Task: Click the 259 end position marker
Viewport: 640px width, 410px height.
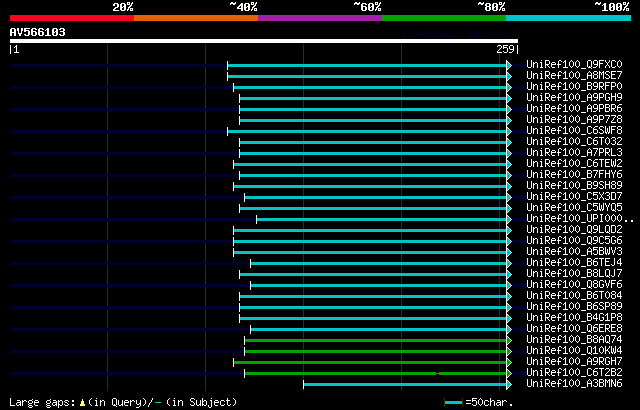Action: coord(507,49)
